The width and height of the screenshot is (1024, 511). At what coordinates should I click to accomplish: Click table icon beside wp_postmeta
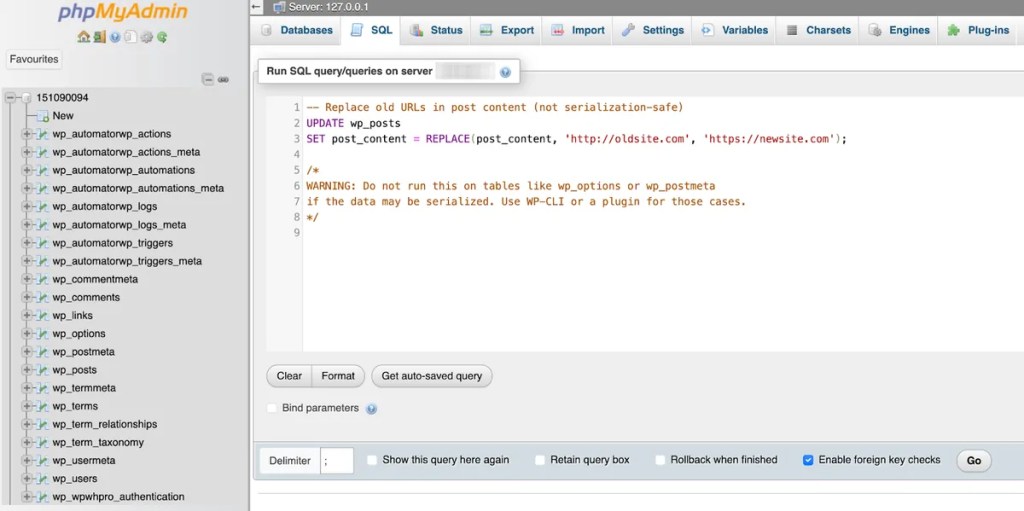pyautogui.click(x=43, y=352)
